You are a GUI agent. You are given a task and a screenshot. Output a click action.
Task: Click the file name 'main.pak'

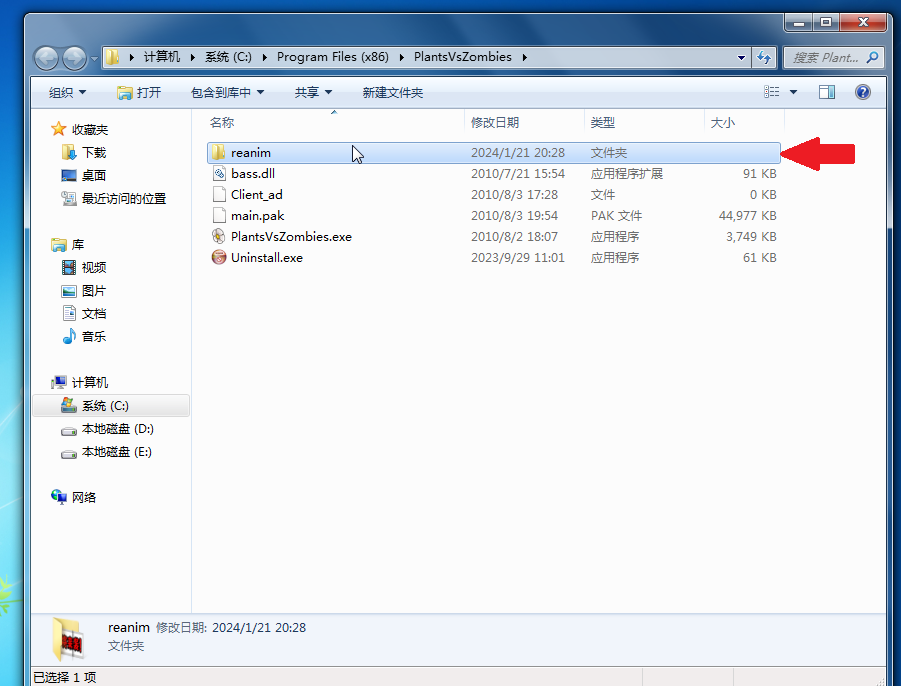tap(257, 216)
